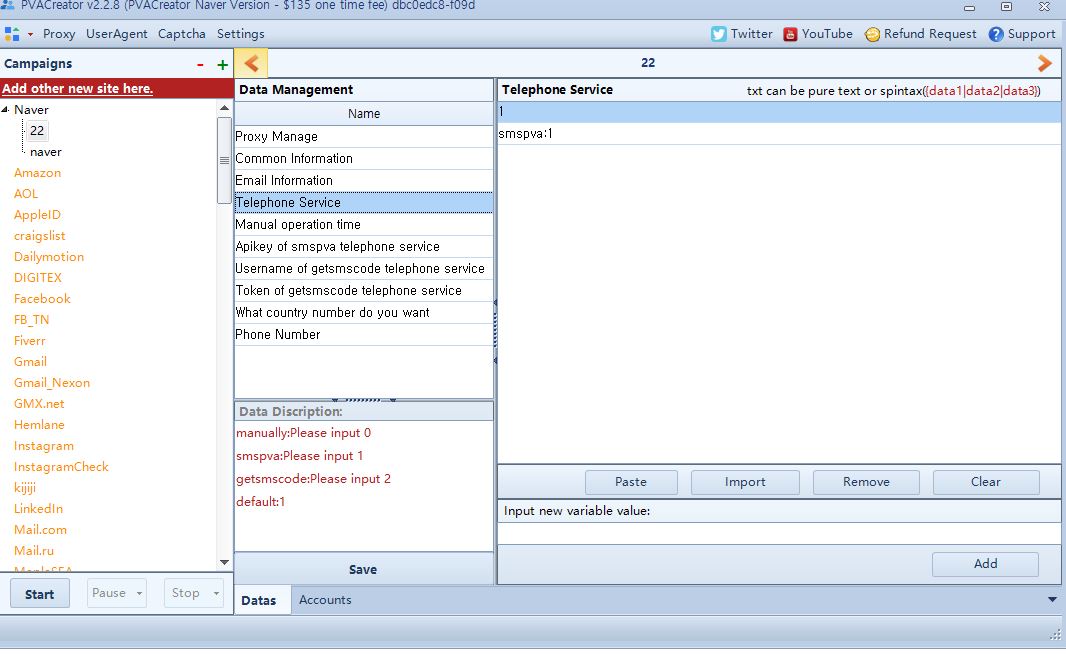Go to previous with the left orange arrow
1066x654 pixels.
click(251, 63)
